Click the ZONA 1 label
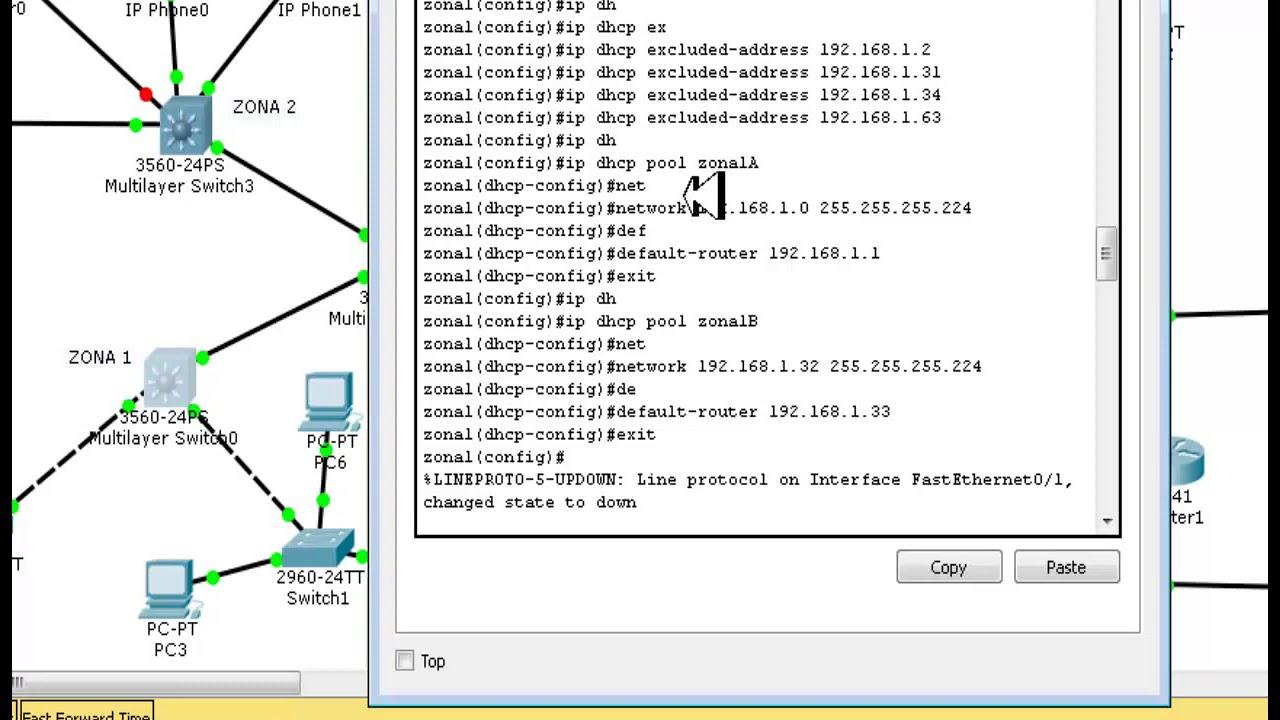The height and width of the screenshot is (720, 1280). [x=98, y=357]
